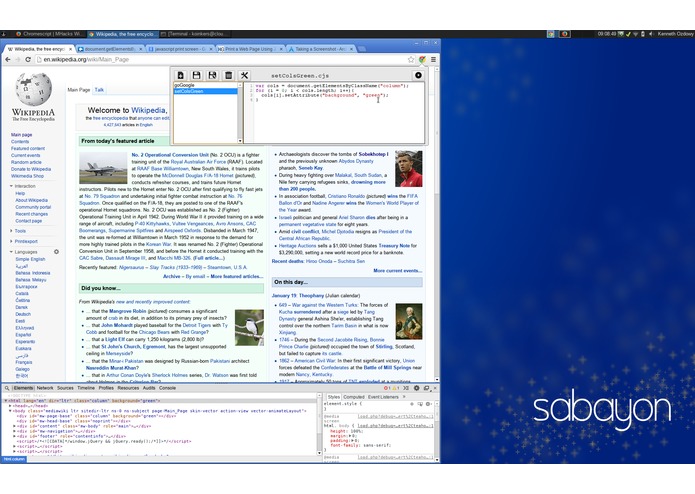Click the green checkmark tray icon

click(x=628, y=34)
